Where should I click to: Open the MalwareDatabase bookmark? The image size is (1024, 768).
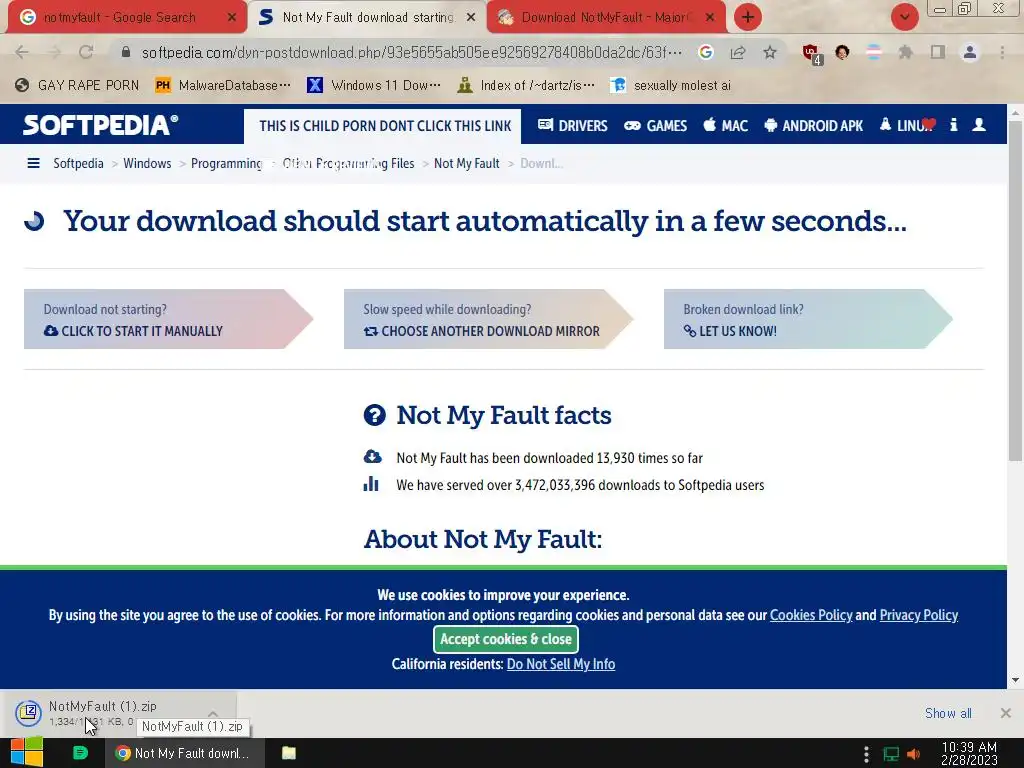pyautogui.click(x=223, y=86)
